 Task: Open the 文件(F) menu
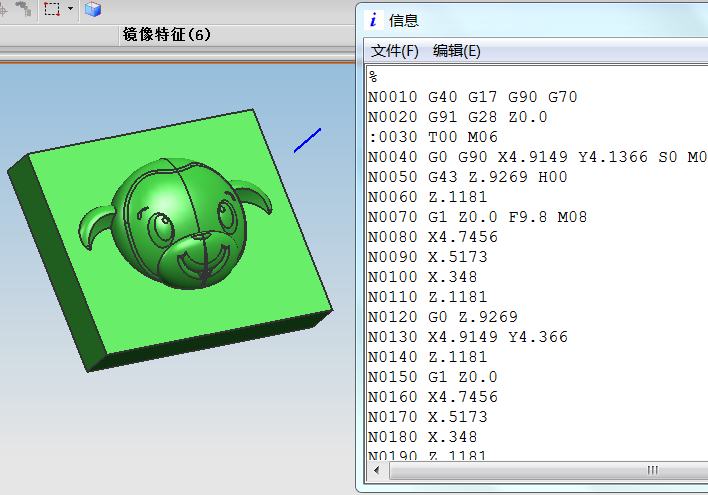pyautogui.click(x=394, y=51)
